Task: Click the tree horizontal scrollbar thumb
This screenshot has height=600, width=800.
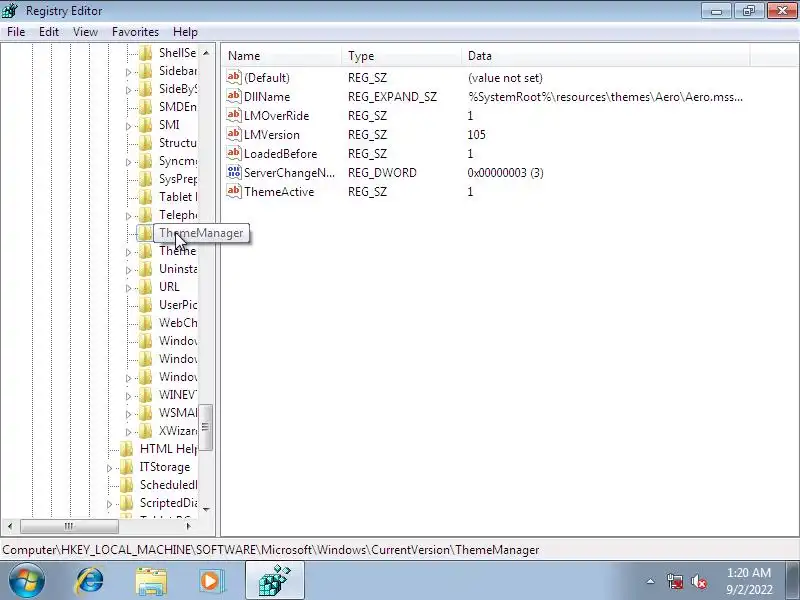Action: tap(69, 526)
